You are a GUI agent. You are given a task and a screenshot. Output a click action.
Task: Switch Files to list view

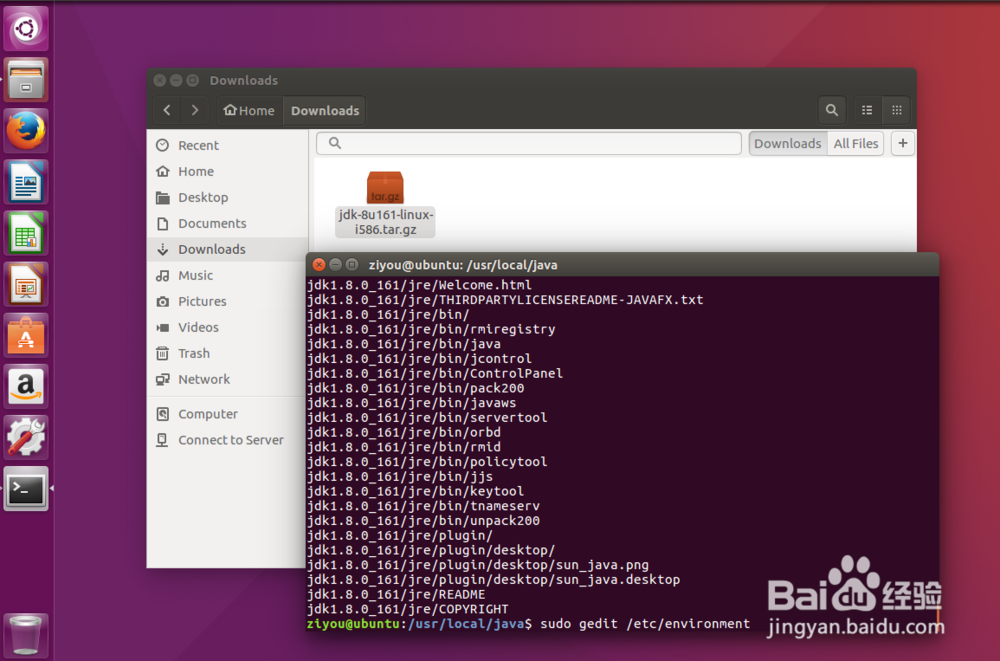click(867, 110)
